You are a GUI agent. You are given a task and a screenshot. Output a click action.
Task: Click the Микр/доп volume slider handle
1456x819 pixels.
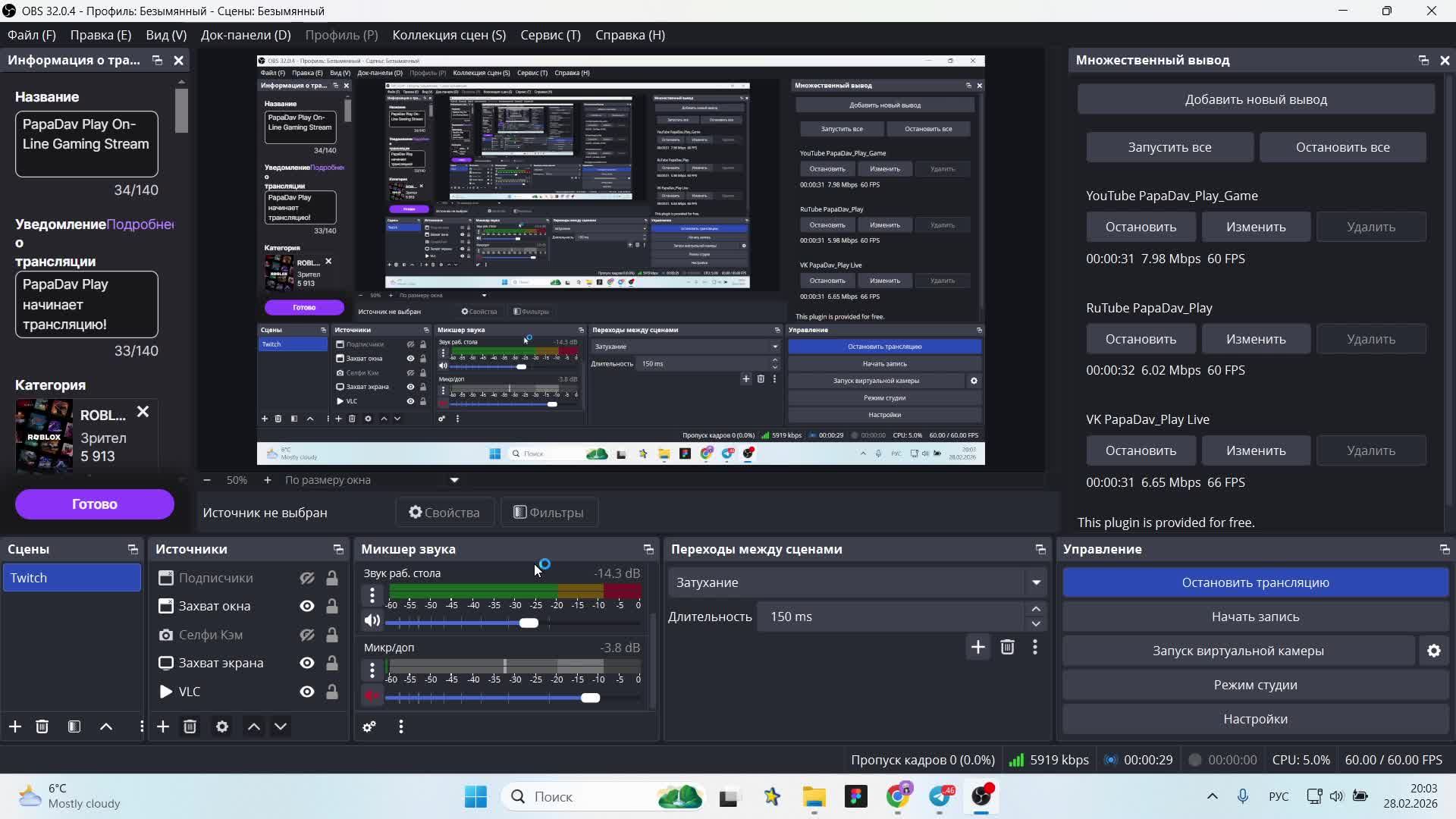[590, 698]
